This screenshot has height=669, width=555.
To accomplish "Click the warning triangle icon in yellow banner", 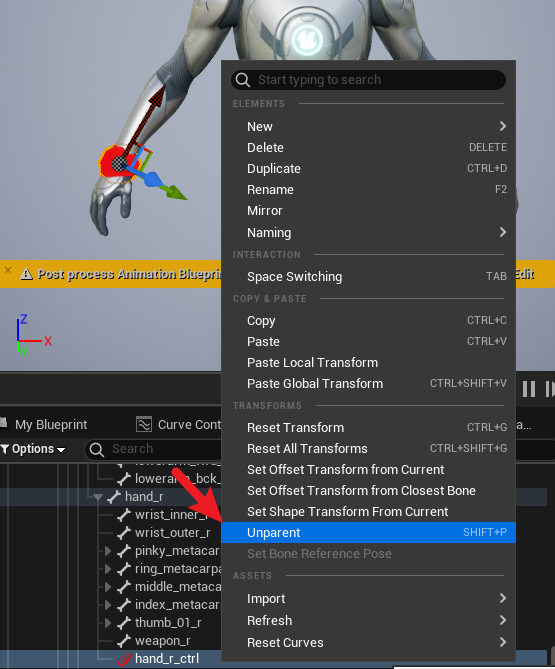I will tap(26, 274).
